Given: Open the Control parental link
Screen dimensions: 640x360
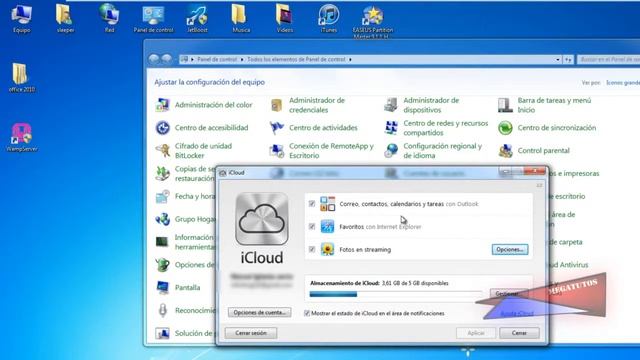Looking at the screenshot, I should click(x=543, y=151).
